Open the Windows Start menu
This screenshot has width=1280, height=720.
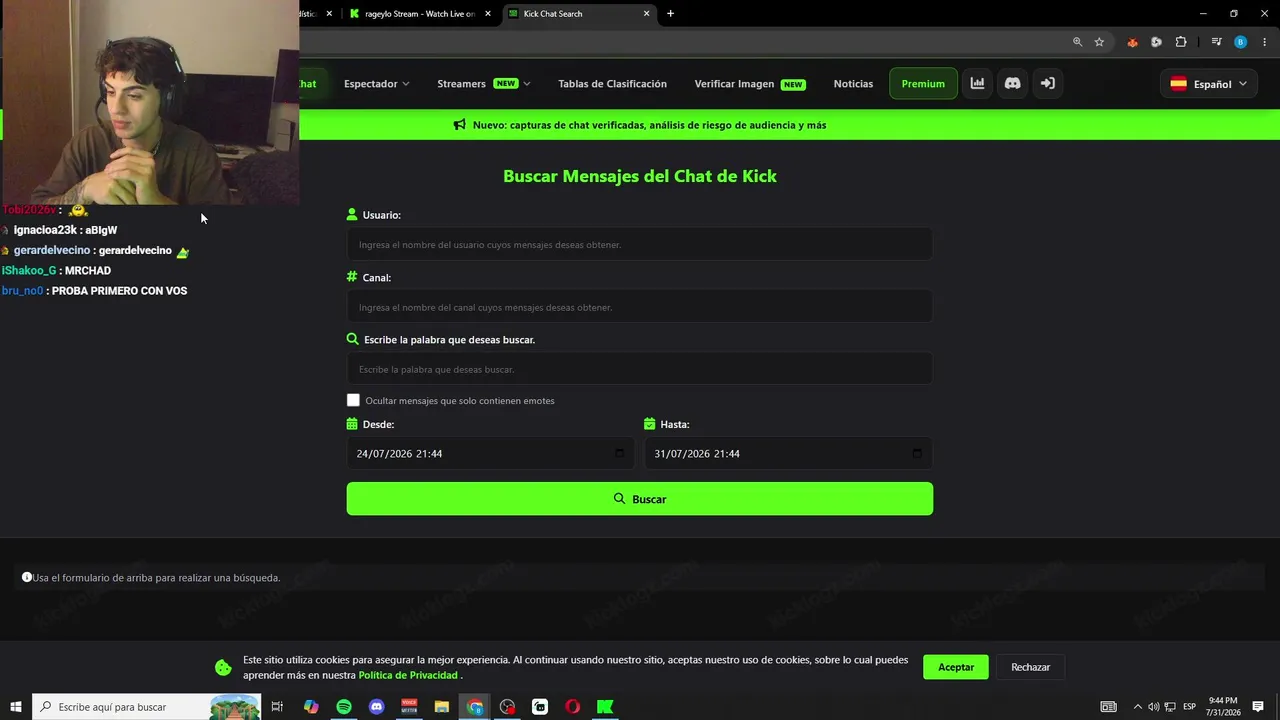point(16,707)
